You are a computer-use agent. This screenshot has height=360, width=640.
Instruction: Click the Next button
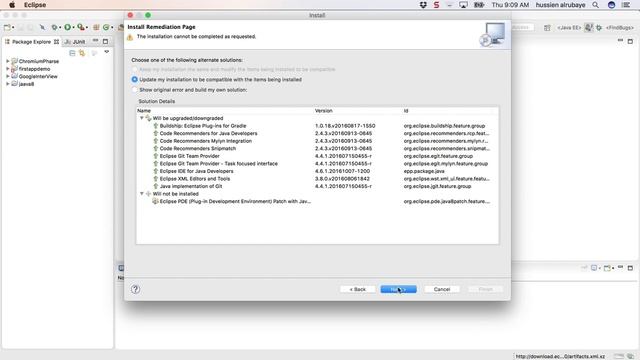(398, 289)
